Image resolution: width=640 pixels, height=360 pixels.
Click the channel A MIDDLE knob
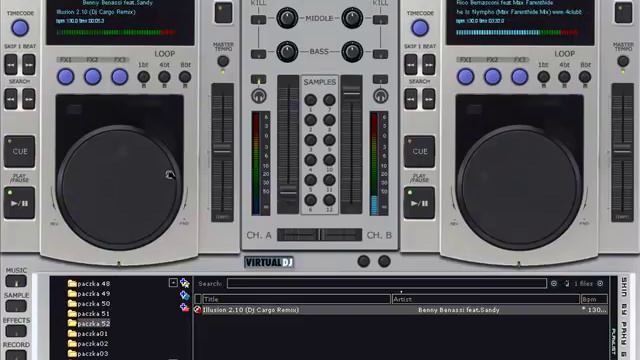pos(287,18)
